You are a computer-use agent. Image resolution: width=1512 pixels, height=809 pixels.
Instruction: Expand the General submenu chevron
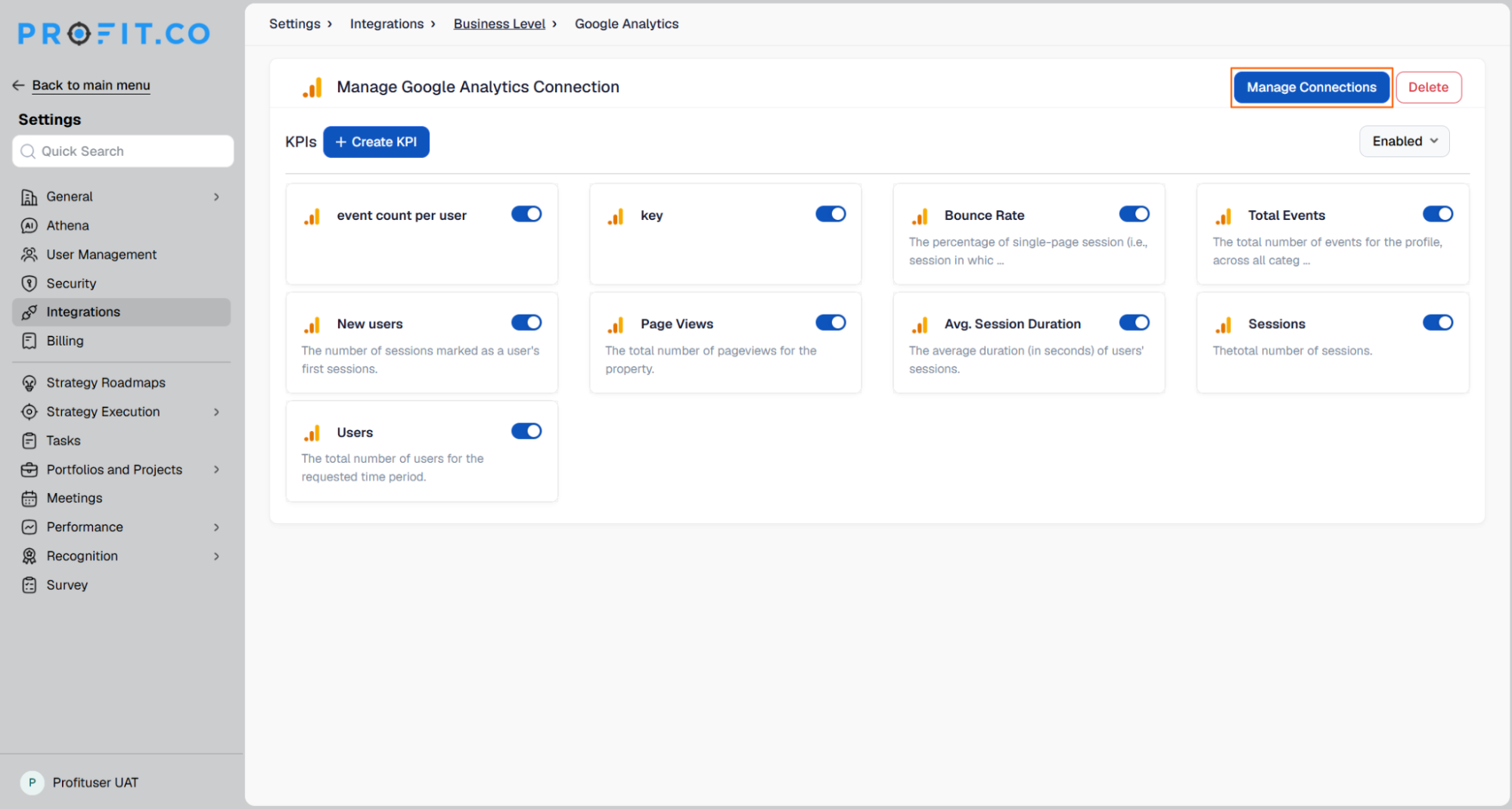[x=216, y=197]
